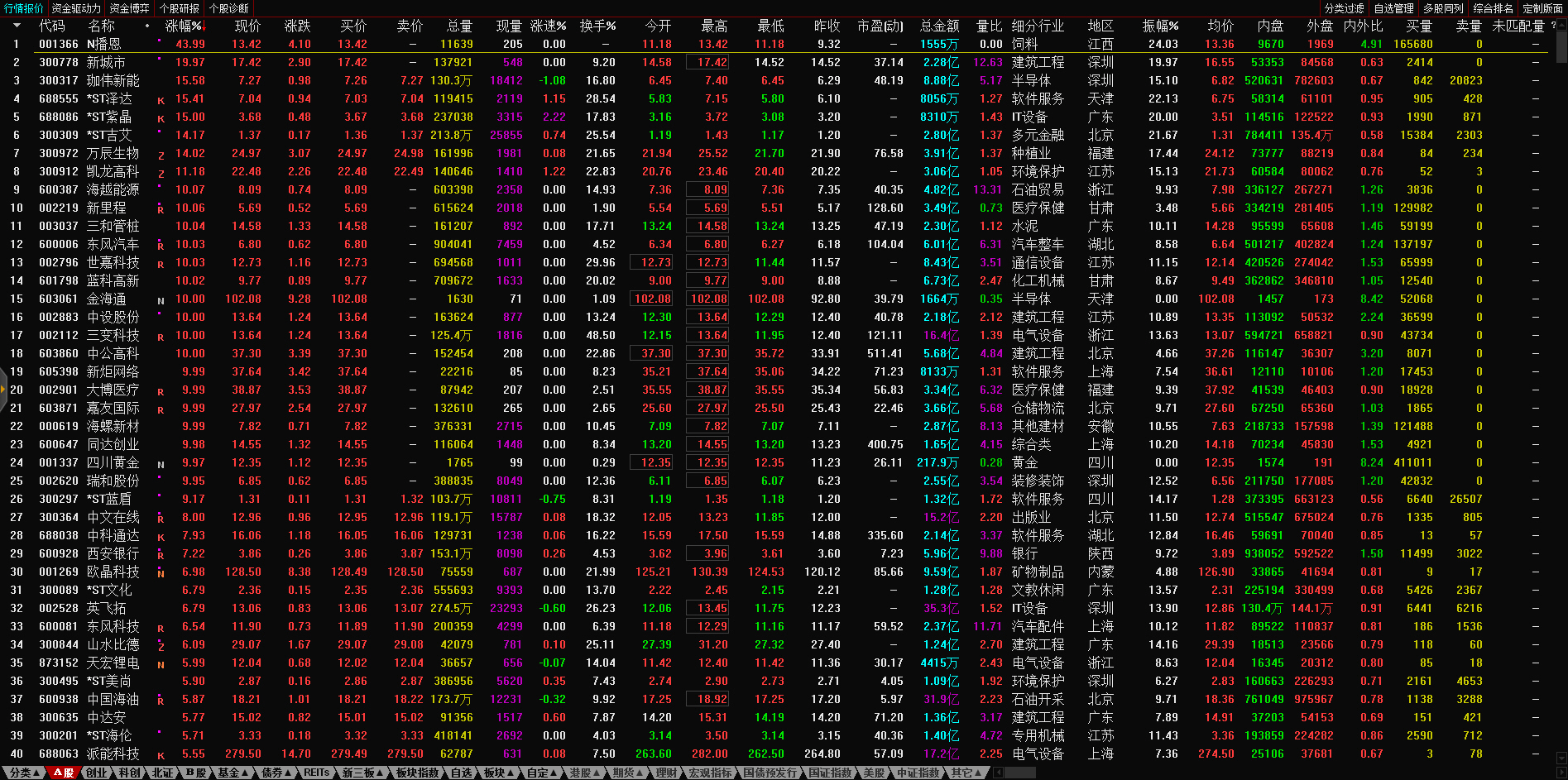1568x780 pixels.
Task: Open the column menu triangle beside 代码
Action: (x=16, y=26)
